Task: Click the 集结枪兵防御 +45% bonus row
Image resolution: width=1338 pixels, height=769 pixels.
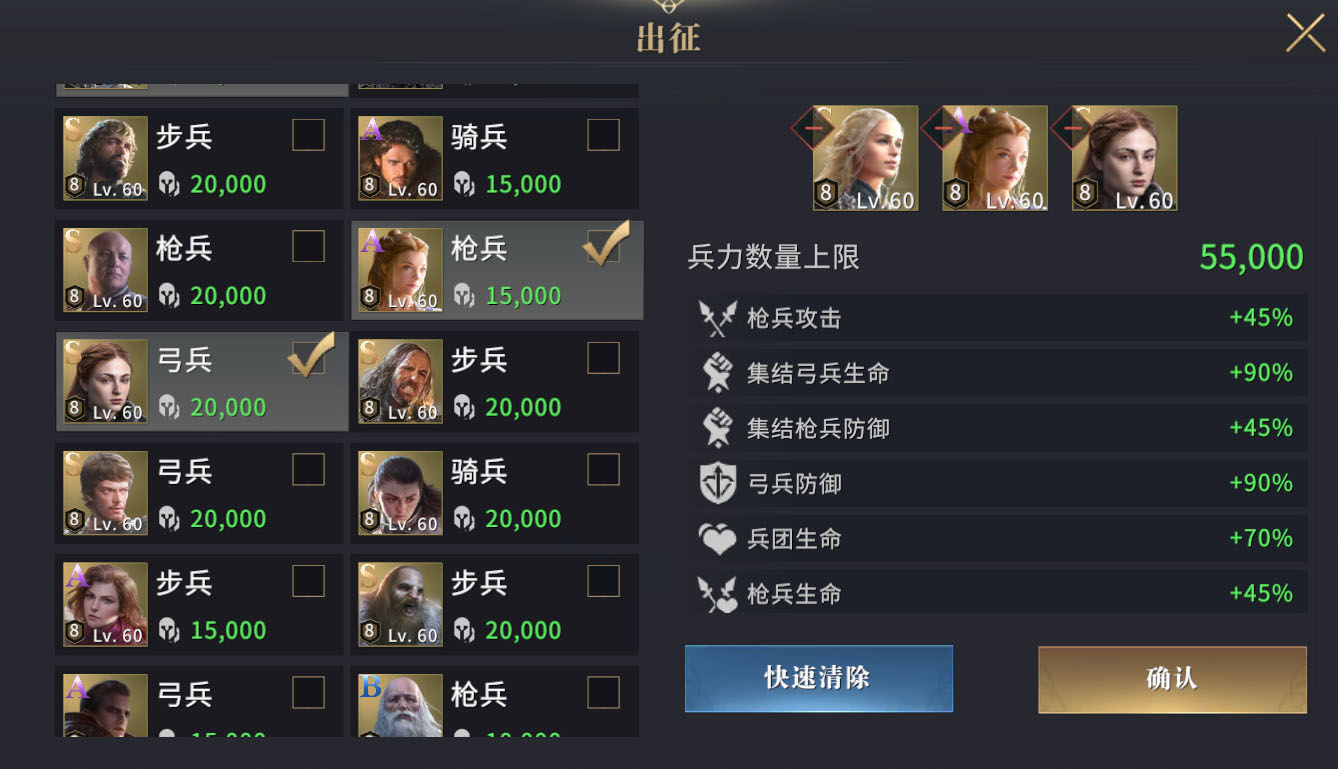Action: point(998,428)
